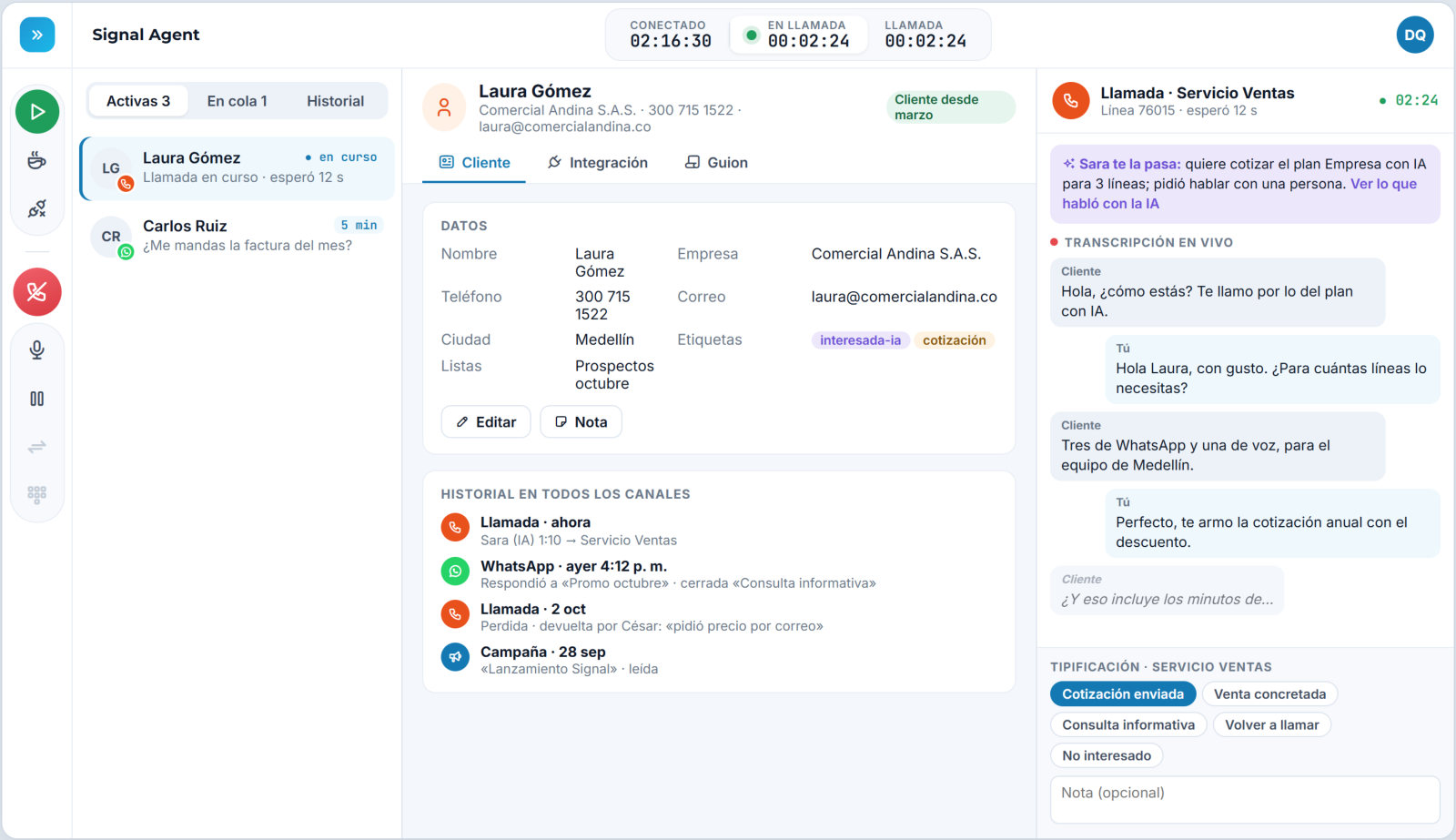This screenshot has height=840, width=1456.
Task: Open the Cliente tab
Action: coord(474,163)
